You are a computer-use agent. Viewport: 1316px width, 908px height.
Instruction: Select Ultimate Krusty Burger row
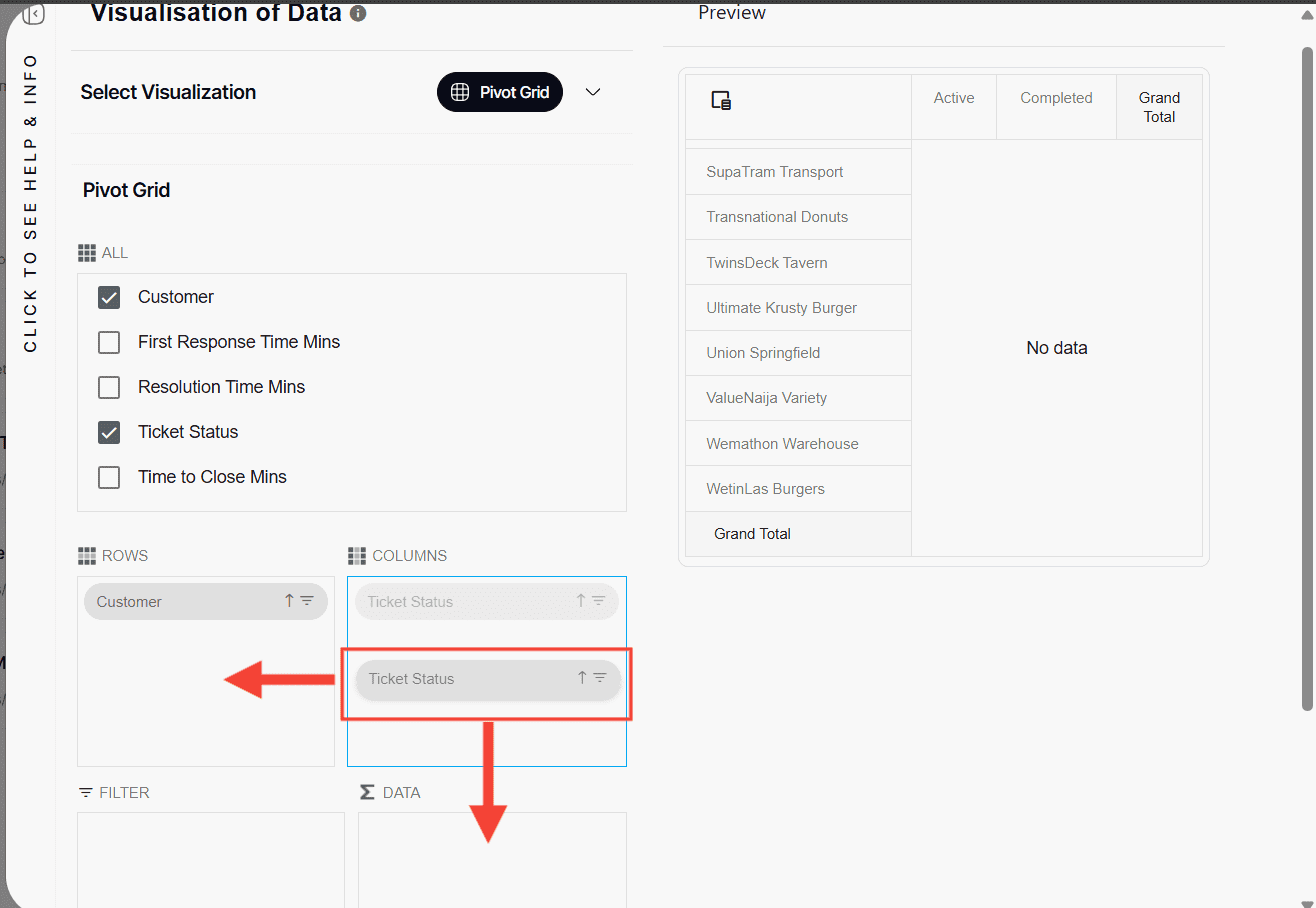[x=798, y=308]
